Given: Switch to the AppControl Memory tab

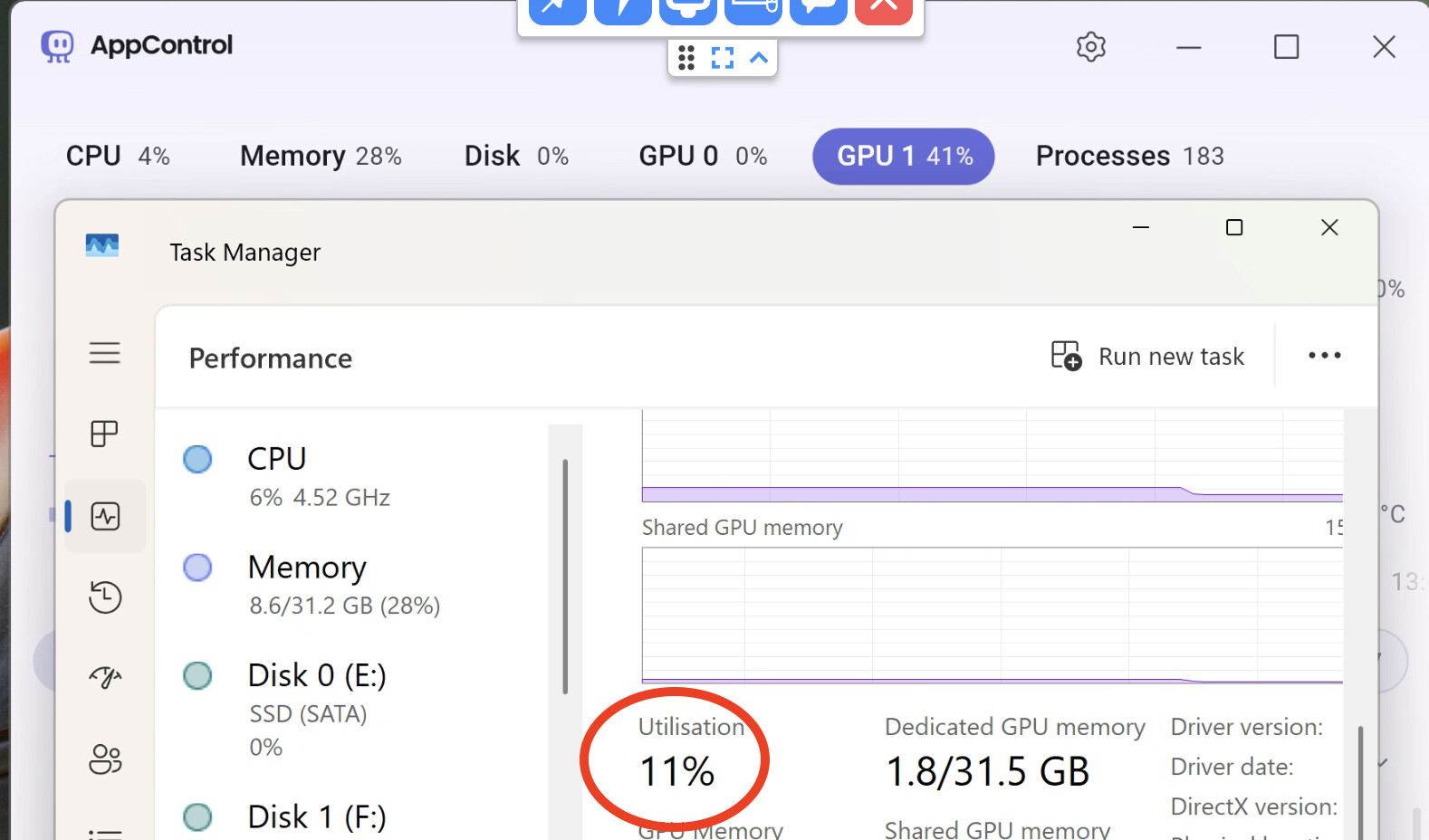Looking at the screenshot, I should tap(321, 156).
